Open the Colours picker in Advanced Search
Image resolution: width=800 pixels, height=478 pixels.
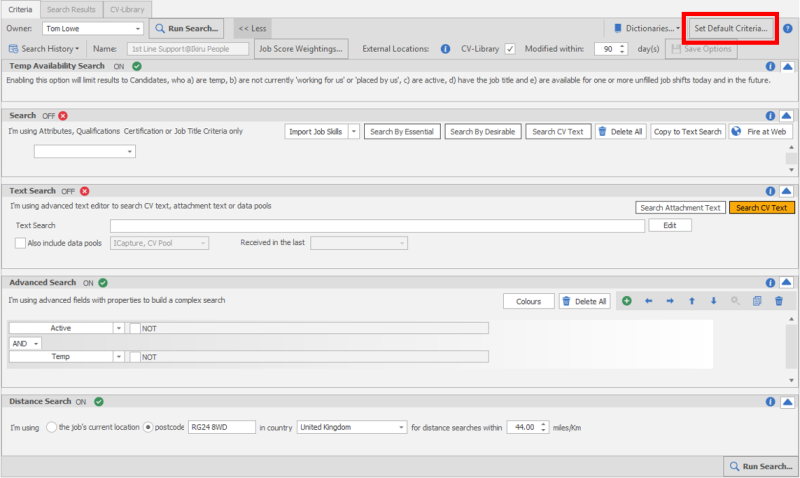(x=528, y=301)
